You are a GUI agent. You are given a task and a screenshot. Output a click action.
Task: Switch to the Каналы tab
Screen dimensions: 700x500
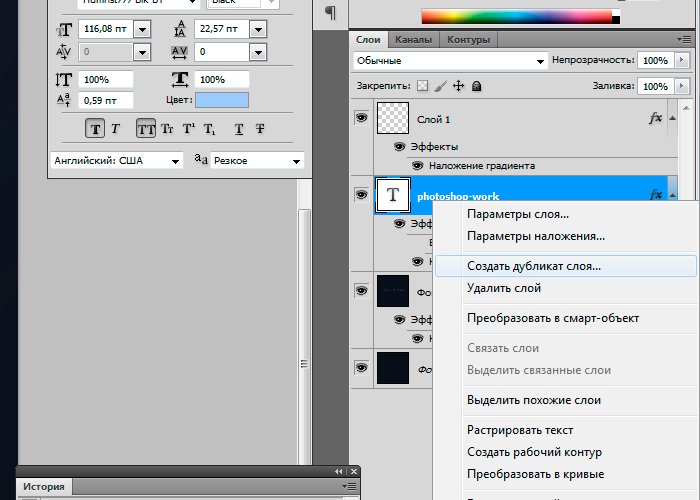point(413,40)
